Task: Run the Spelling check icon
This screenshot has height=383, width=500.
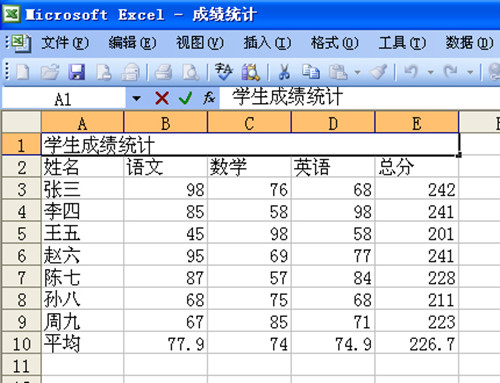Action: tap(223, 72)
